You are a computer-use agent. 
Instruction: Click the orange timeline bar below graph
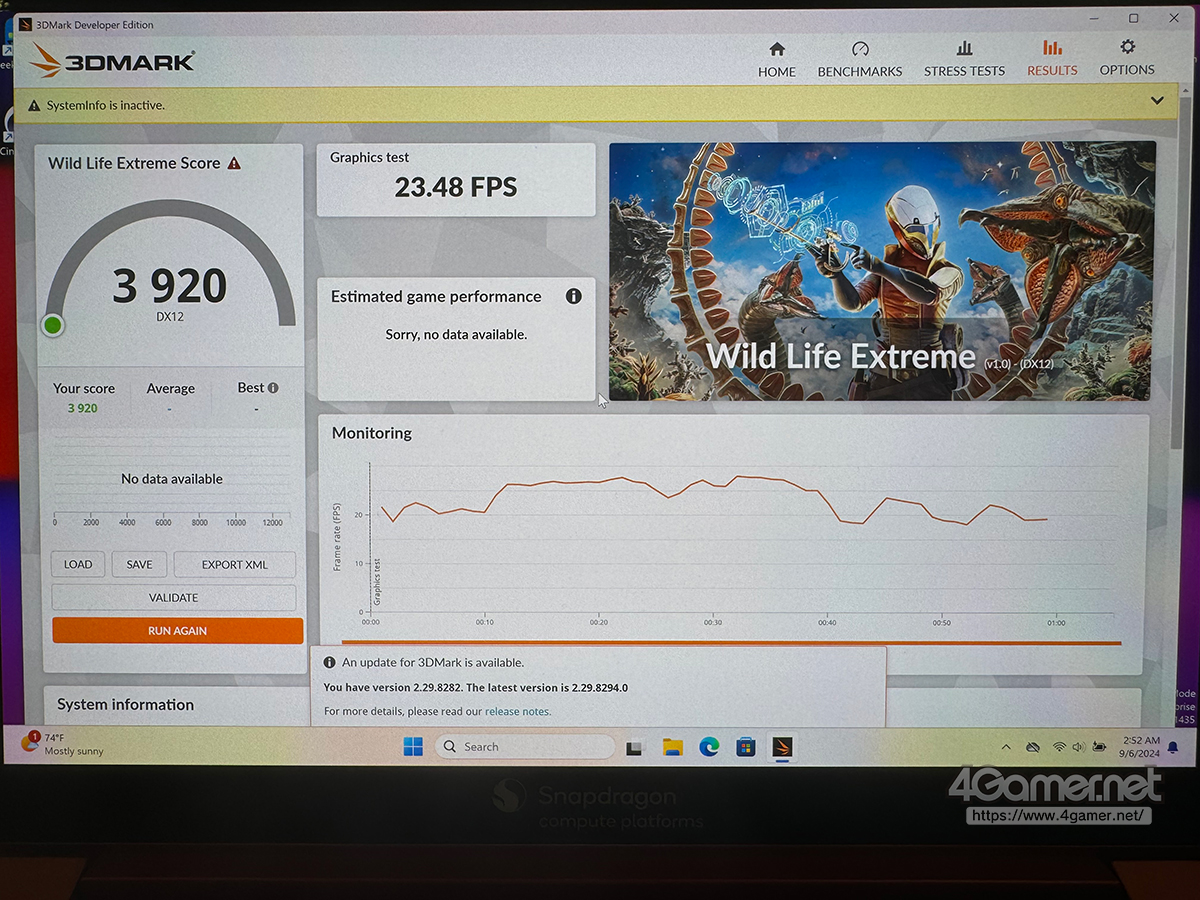point(731,643)
